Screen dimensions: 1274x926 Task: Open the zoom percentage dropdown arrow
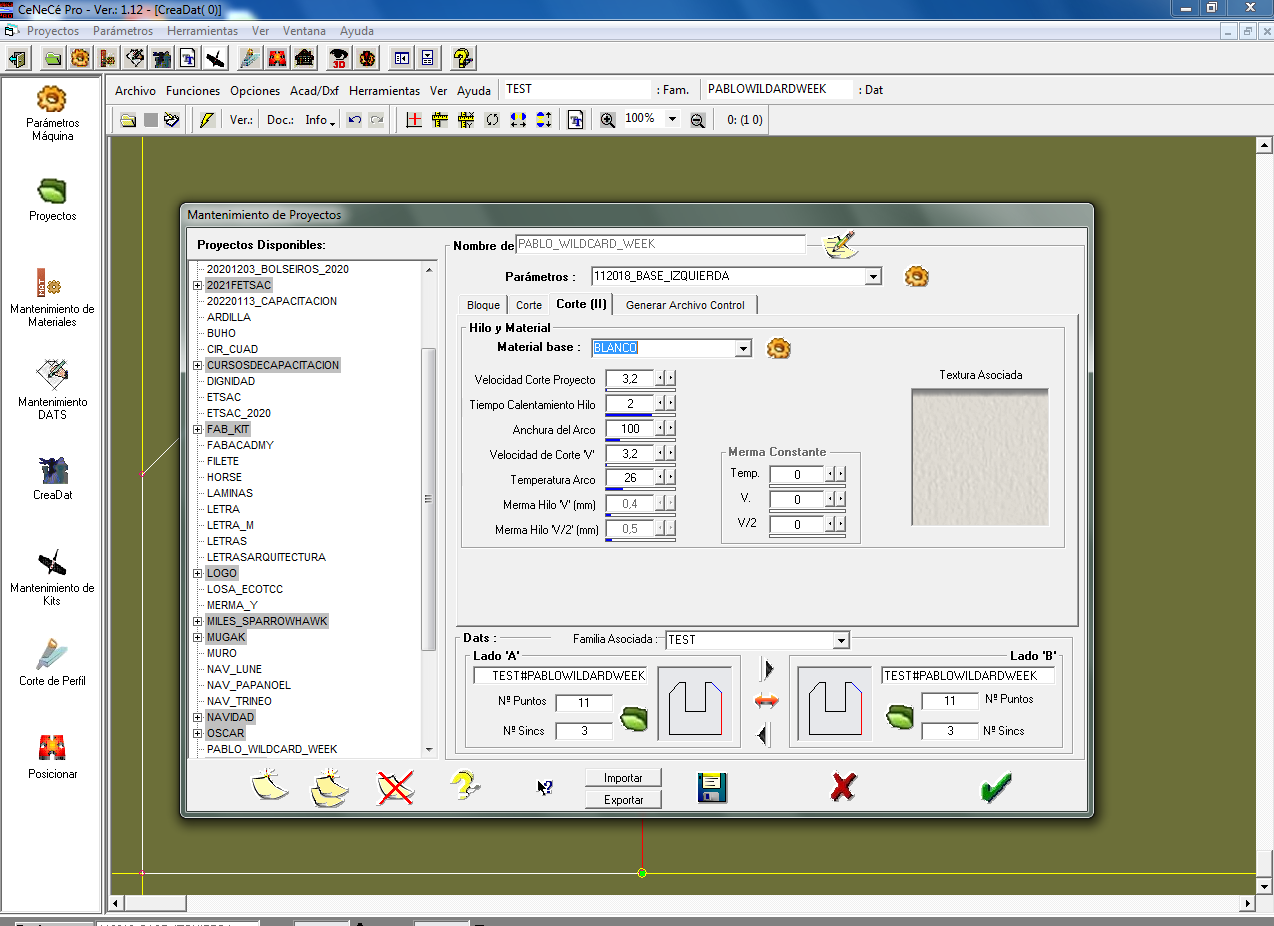672,119
